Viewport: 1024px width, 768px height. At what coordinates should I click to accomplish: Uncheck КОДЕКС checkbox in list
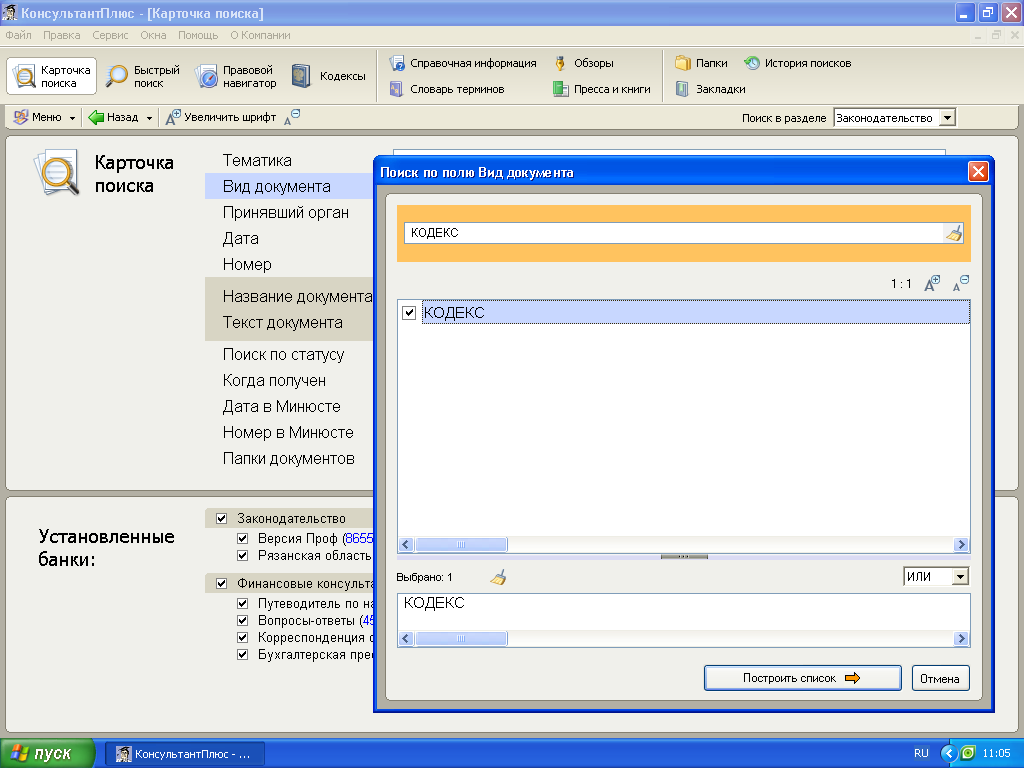pos(409,313)
